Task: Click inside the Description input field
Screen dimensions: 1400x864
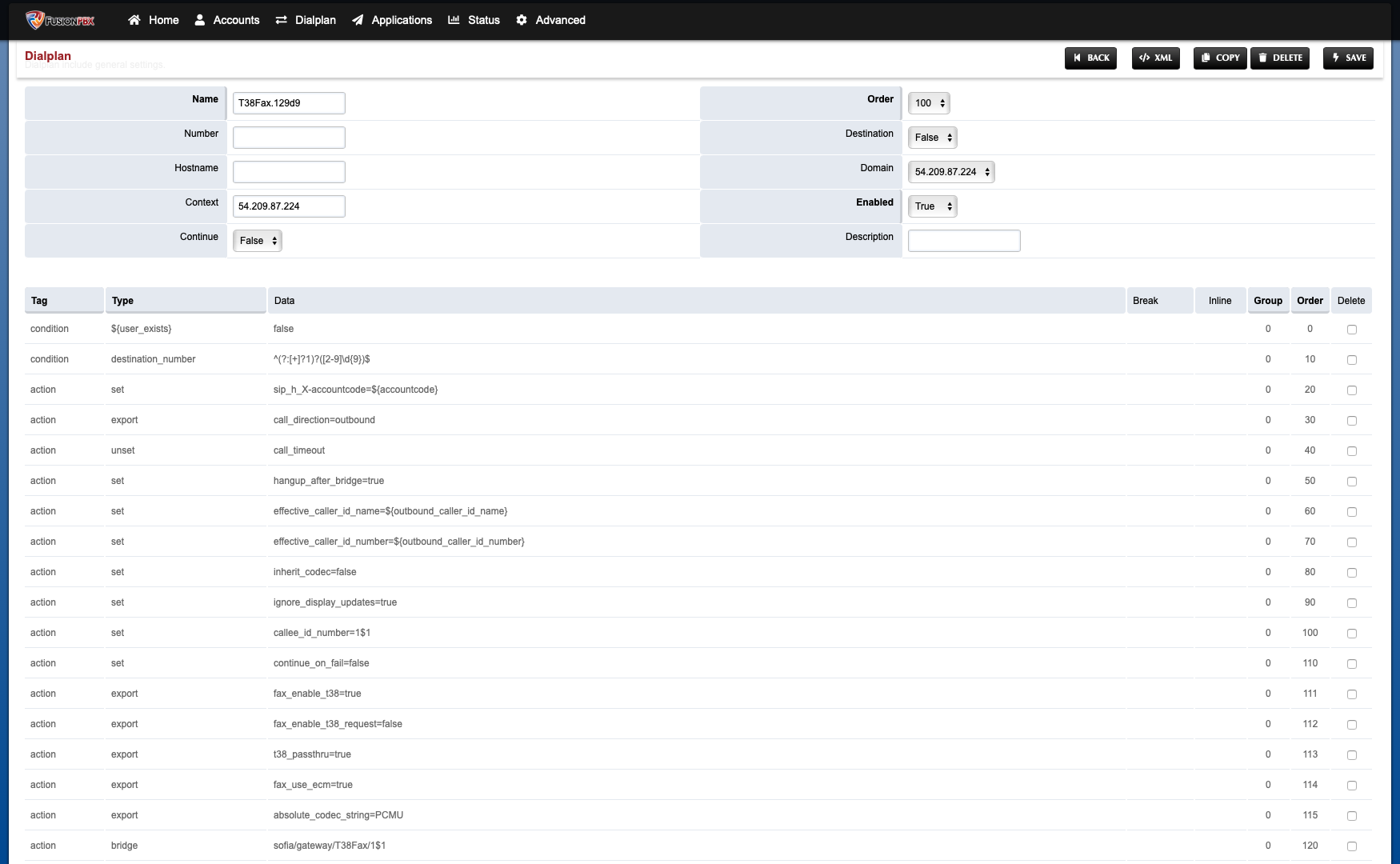Action: (963, 240)
